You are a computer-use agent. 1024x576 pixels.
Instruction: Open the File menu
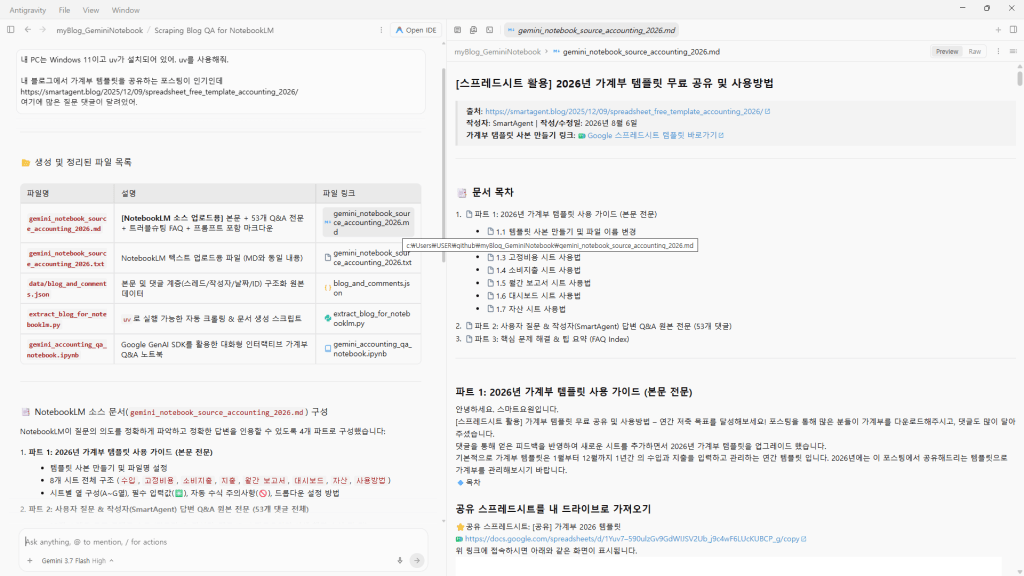[x=64, y=10]
